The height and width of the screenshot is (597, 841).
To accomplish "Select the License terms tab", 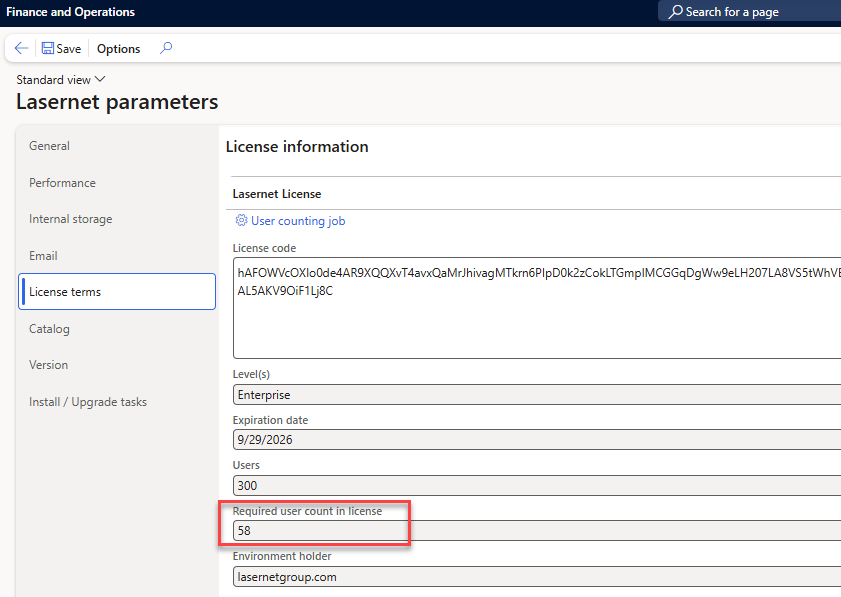I will coord(117,292).
